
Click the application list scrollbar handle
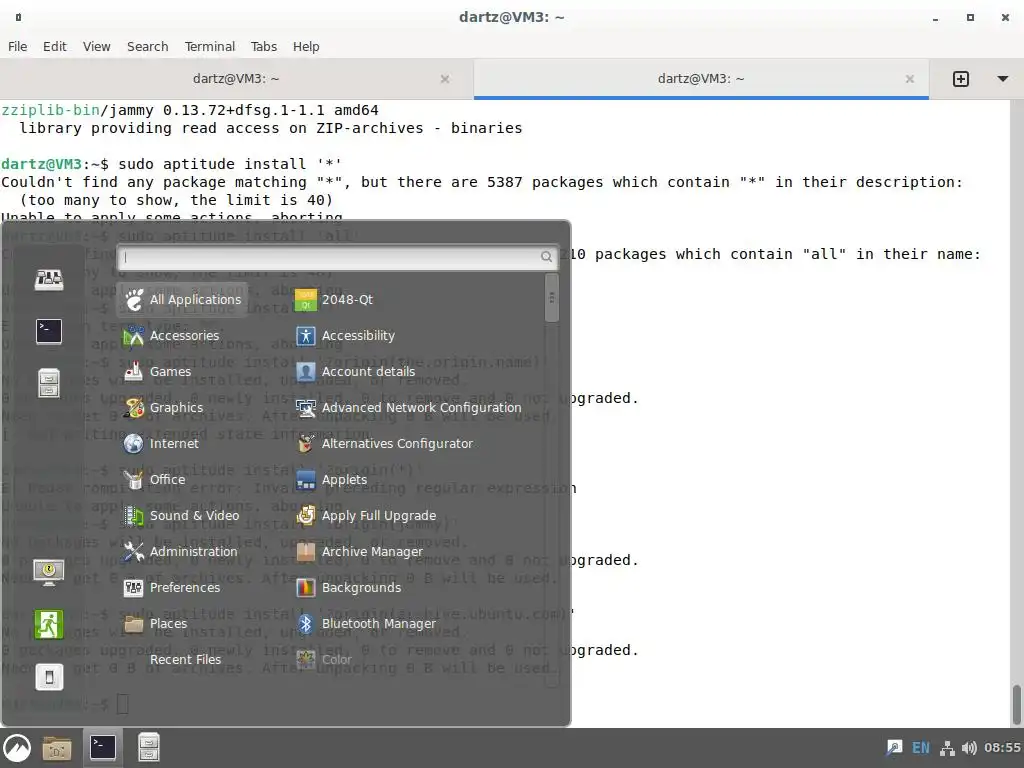(x=552, y=298)
